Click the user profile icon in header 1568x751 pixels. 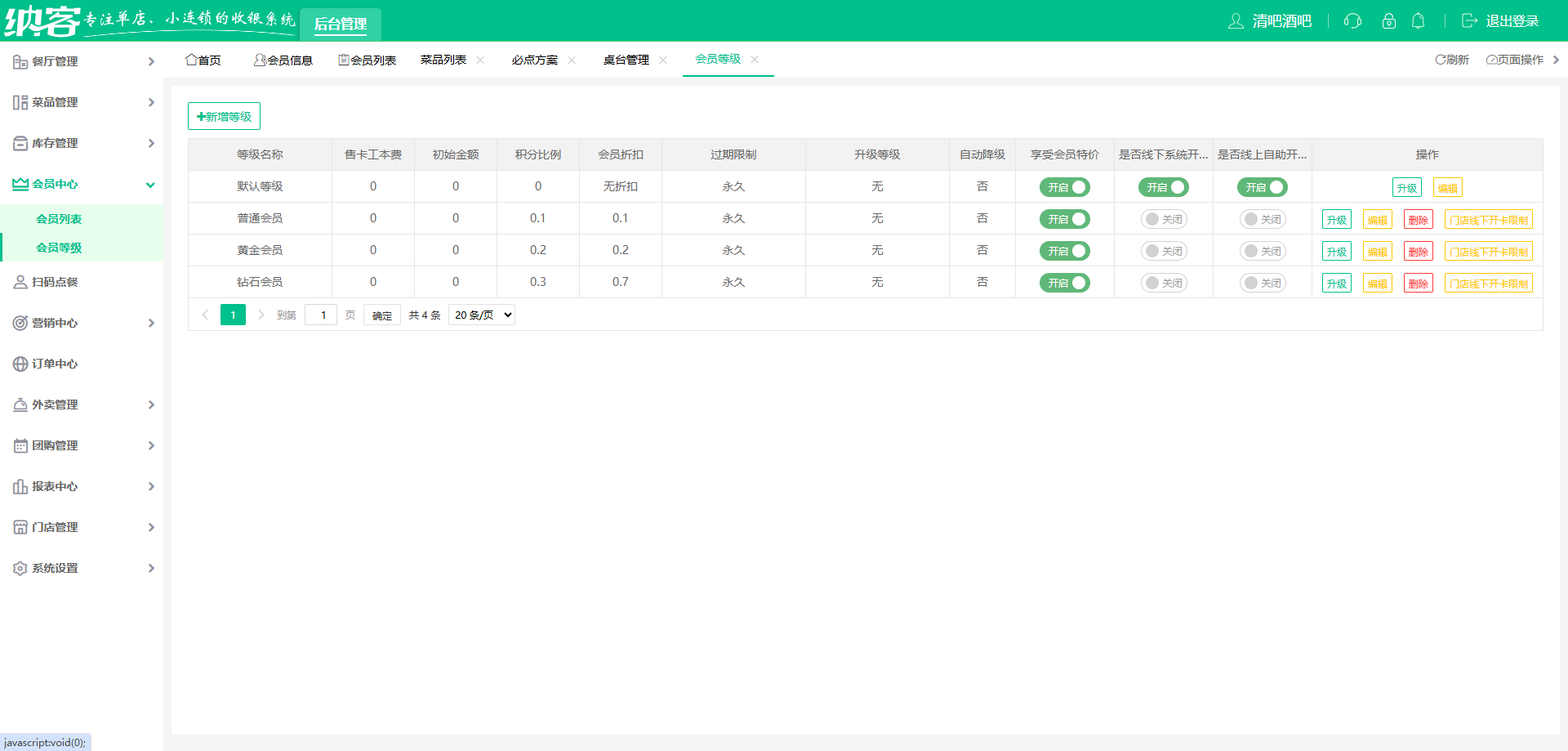(1236, 21)
